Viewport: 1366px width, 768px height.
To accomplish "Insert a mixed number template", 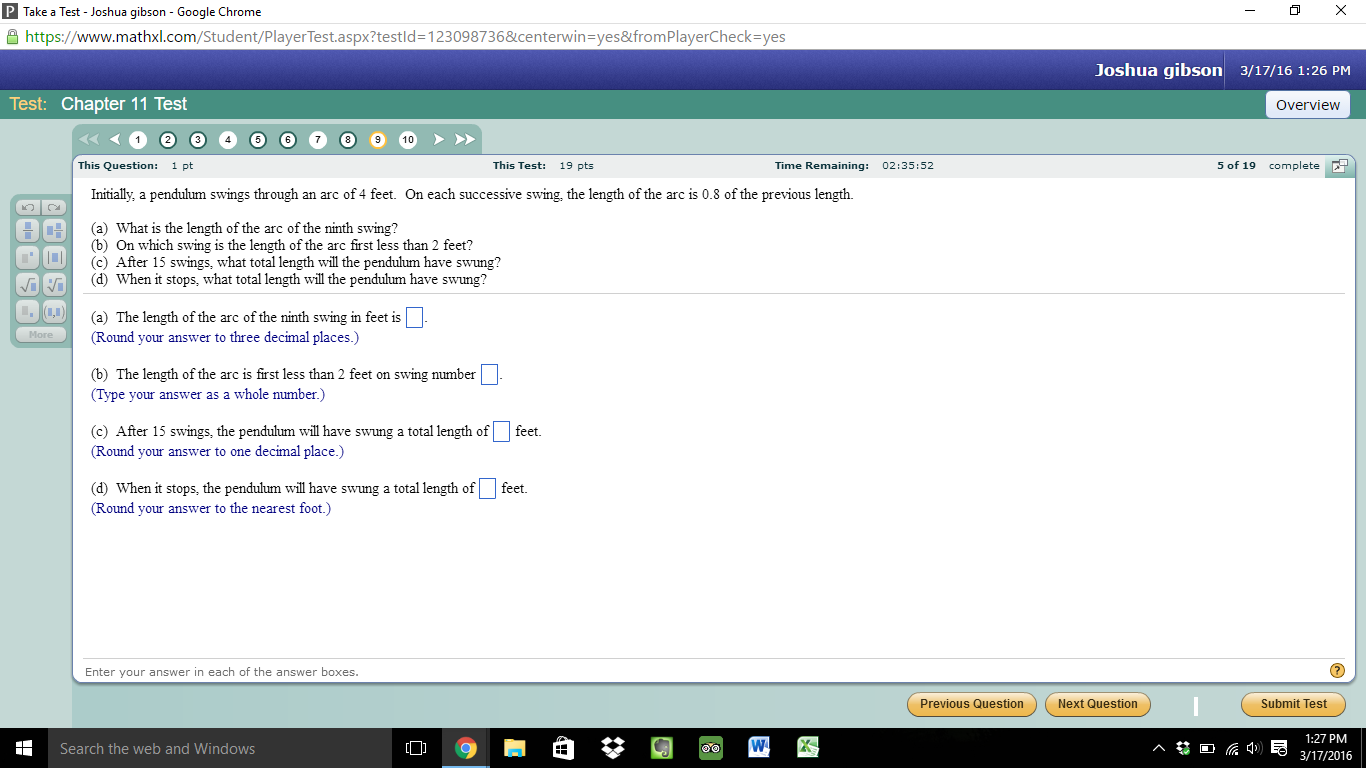I will tap(53, 230).
